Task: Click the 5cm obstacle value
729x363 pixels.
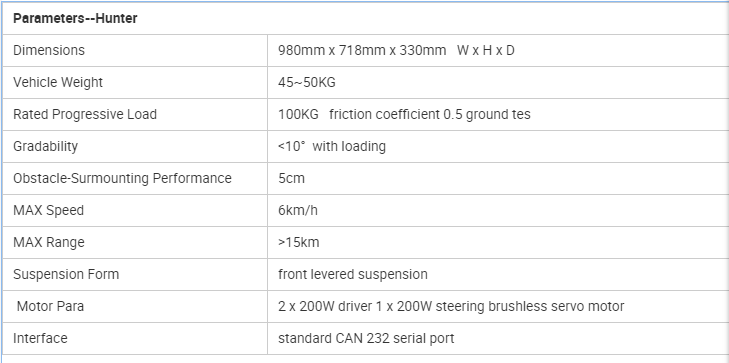Action: tap(292, 178)
